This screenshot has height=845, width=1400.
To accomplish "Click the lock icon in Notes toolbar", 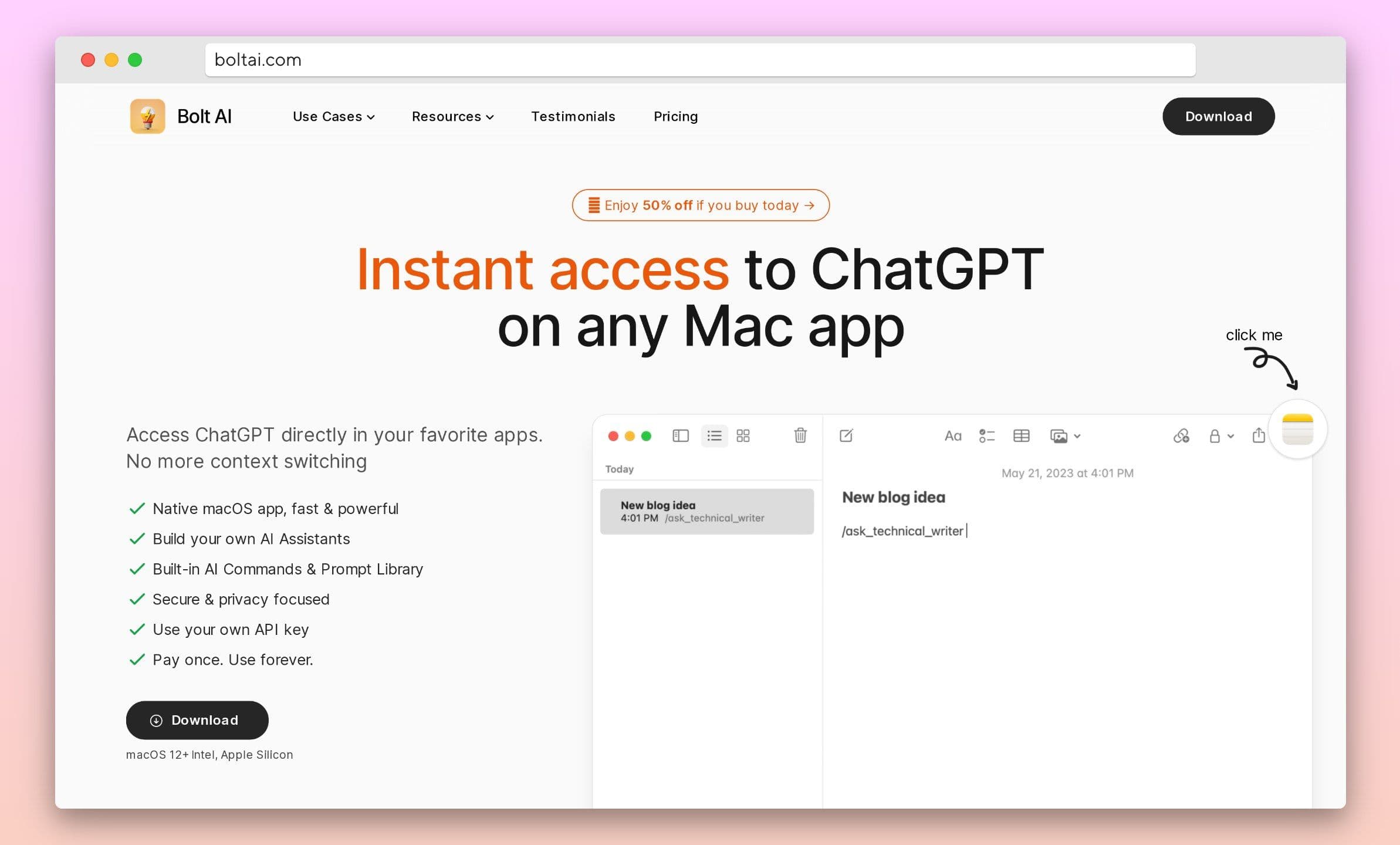I will (x=1213, y=436).
